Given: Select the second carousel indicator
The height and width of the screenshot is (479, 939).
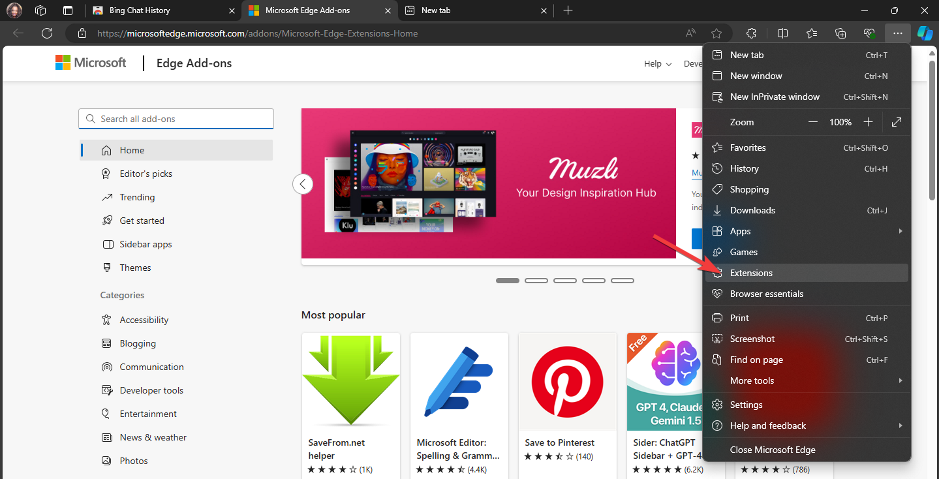Looking at the screenshot, I should click(x=536, y=280).
